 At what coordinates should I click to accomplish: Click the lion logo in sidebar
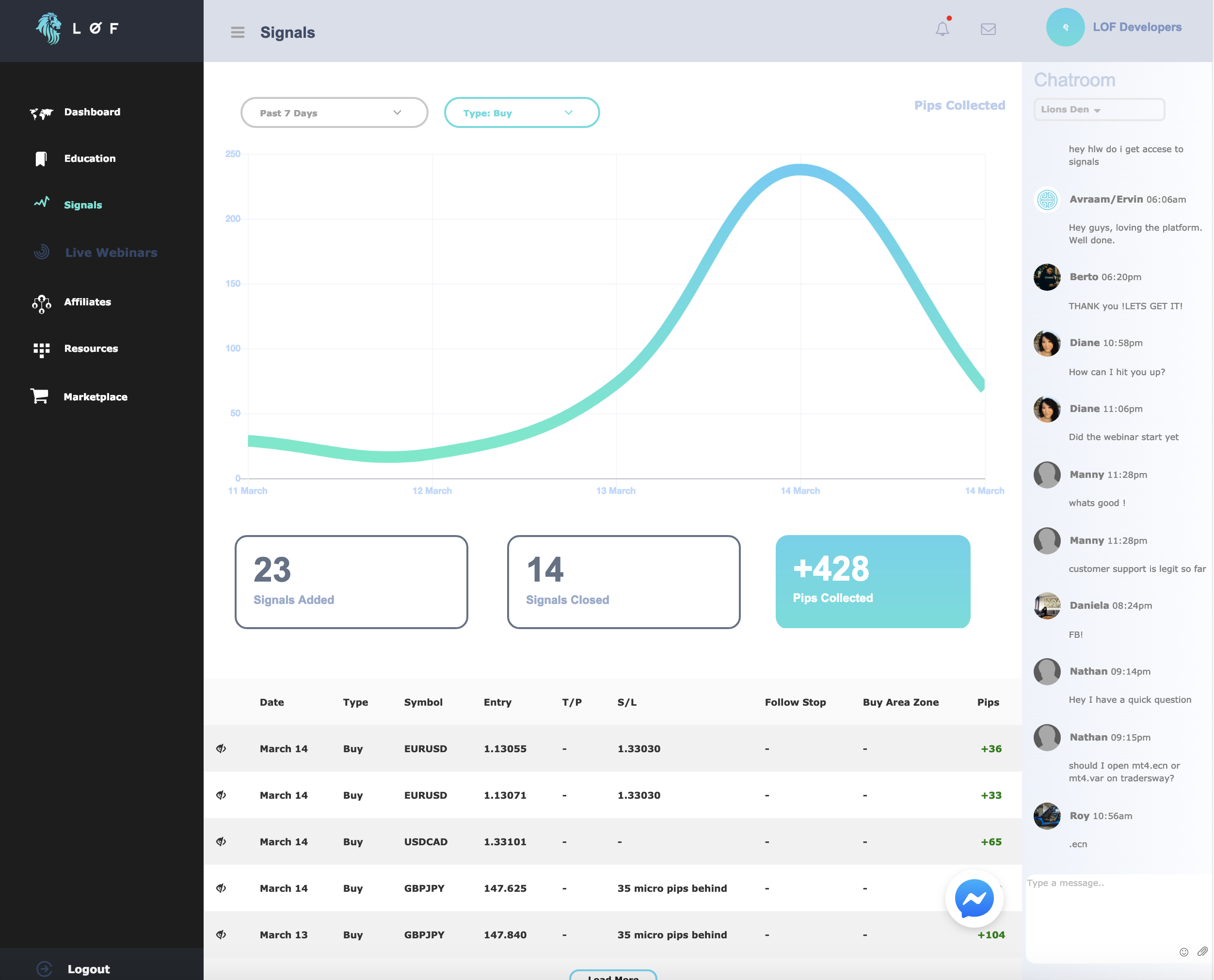click(49, 28)
